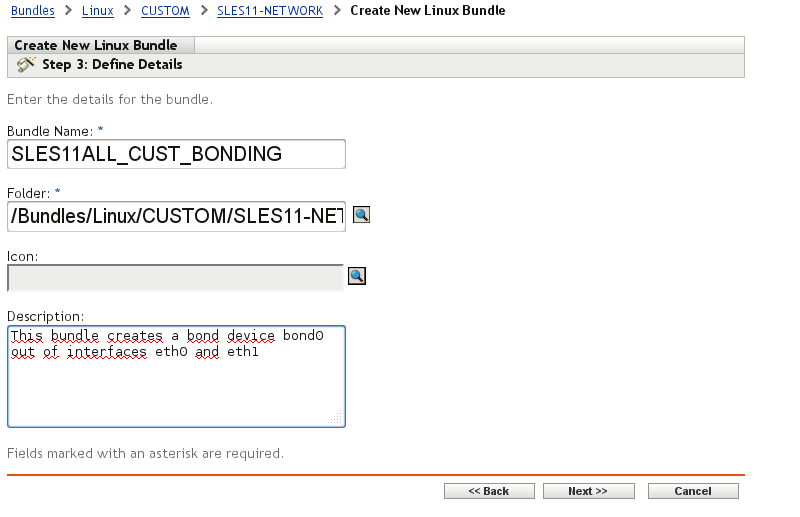Navigate to the CUSTOM breadcrumb folder
800x517 pixels.
[165, 10]
